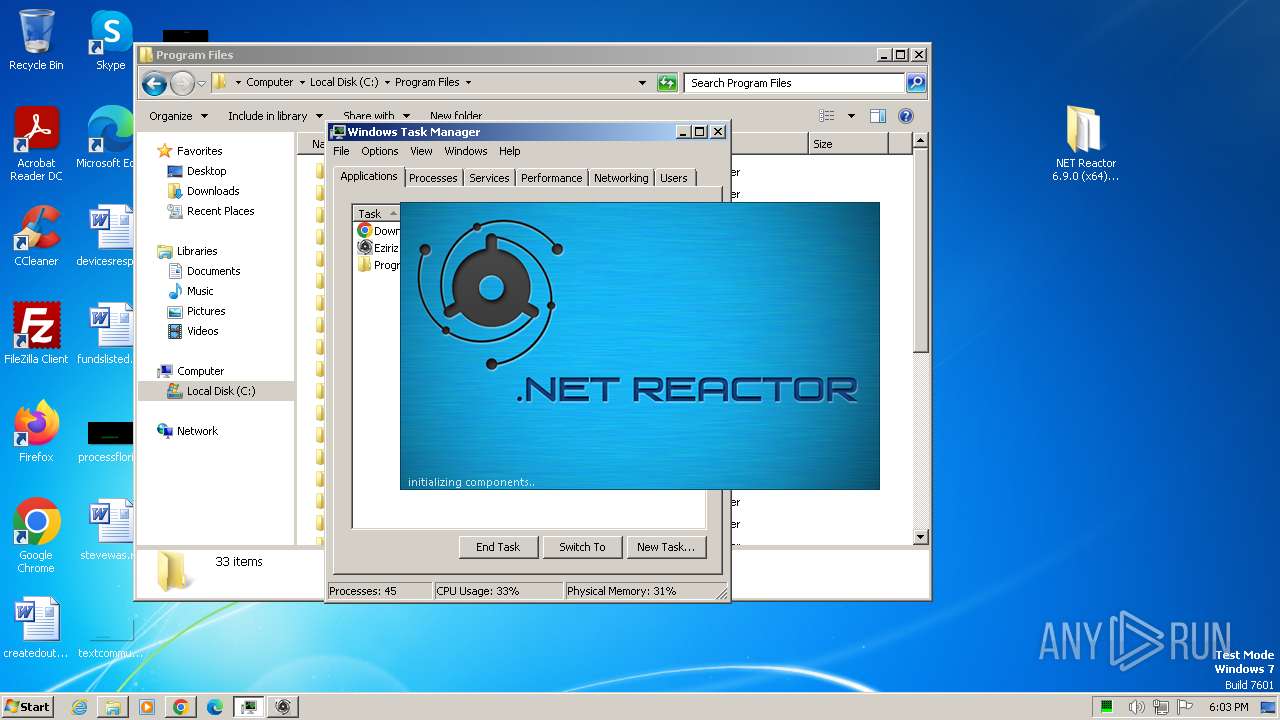The image size is (1280, 720).
Task: Click the Back arrow in Program Files window
Action: pyautogui.click(x=154, y=83)
